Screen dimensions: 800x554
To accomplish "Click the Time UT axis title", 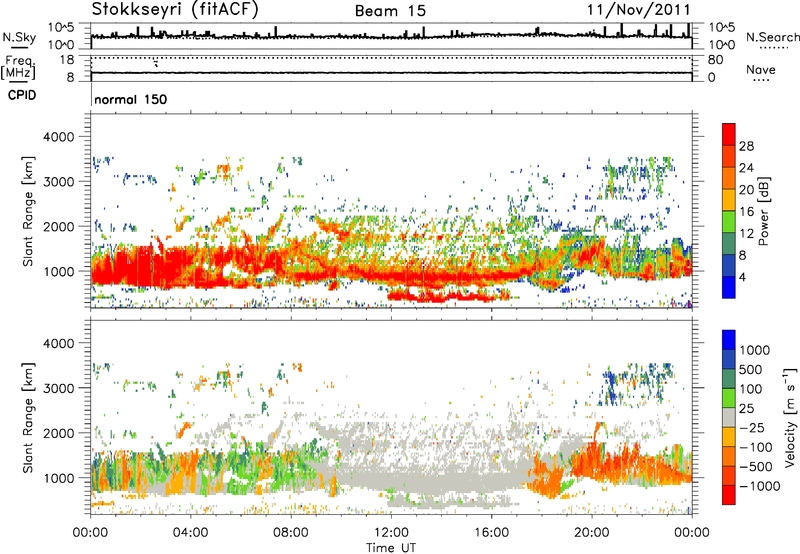I will (391, 548).
